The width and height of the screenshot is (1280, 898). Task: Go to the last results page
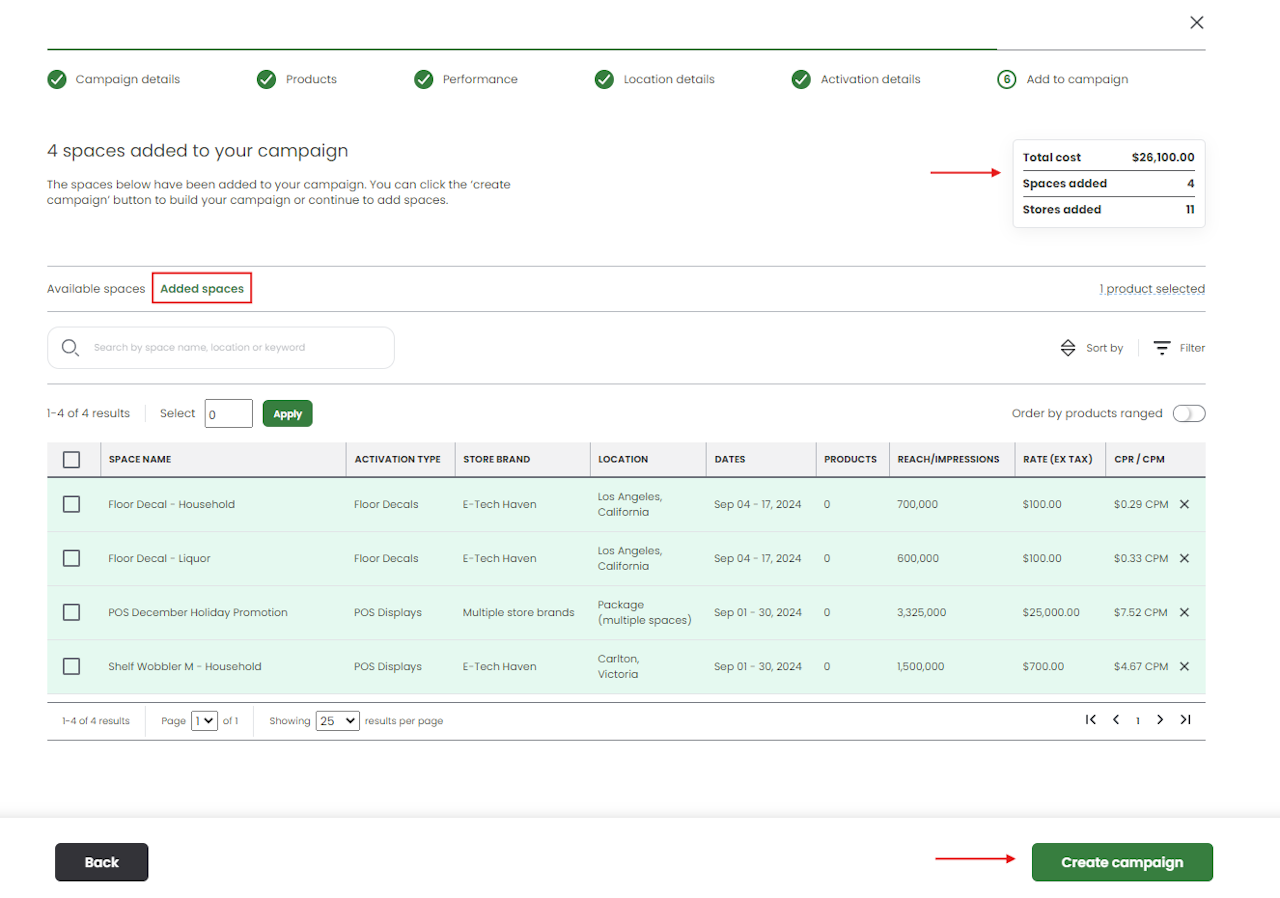click(1185, 720)
